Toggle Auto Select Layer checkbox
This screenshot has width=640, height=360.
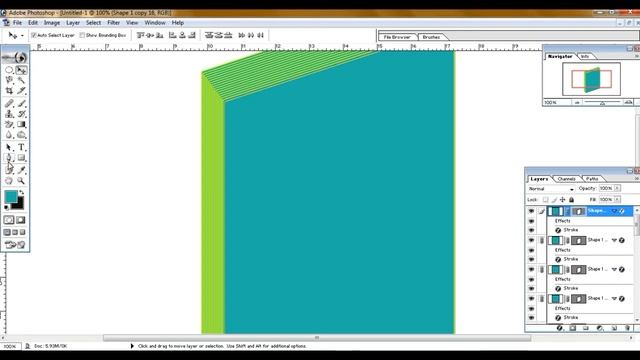point(34,36)
